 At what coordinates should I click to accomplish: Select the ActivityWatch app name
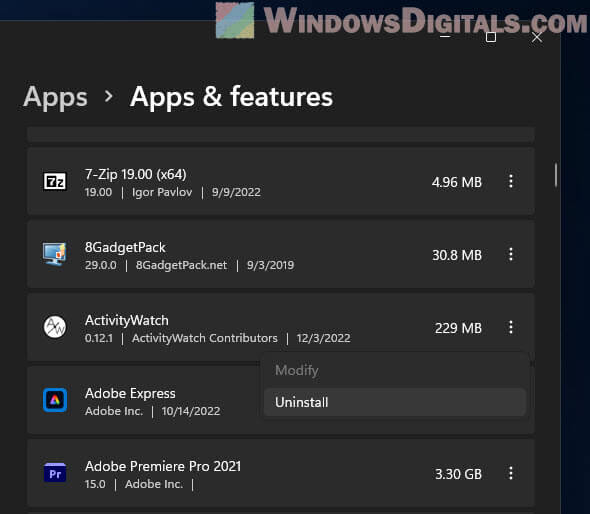(127, 321)
